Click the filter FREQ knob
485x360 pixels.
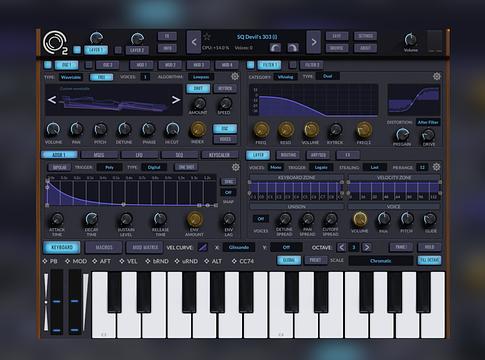[x=261, y=130]
